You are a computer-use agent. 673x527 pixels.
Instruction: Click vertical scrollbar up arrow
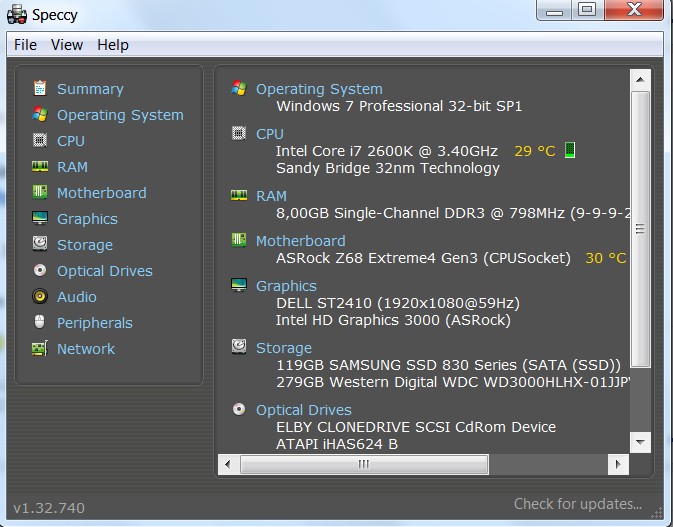(x=640, y=79)
